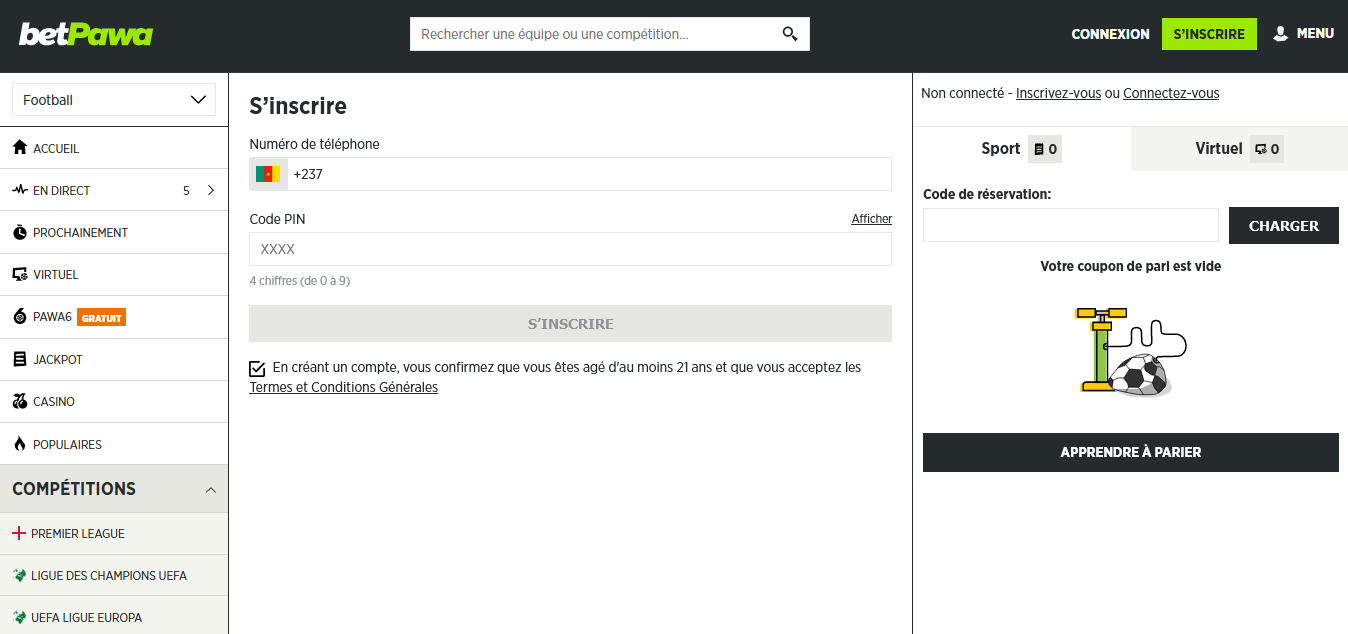
Task: Click the '4 chiffres (de 0 à 9)' hint
Action: 300,281
